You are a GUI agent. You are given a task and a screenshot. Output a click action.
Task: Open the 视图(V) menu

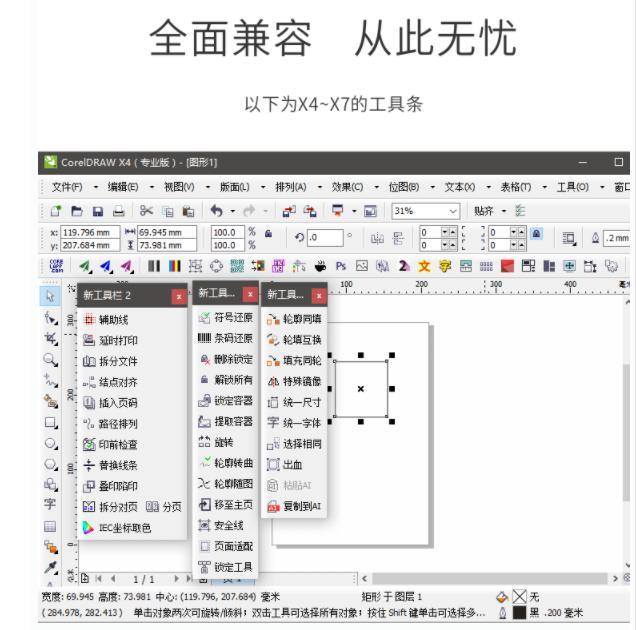(x=179, y=187)
